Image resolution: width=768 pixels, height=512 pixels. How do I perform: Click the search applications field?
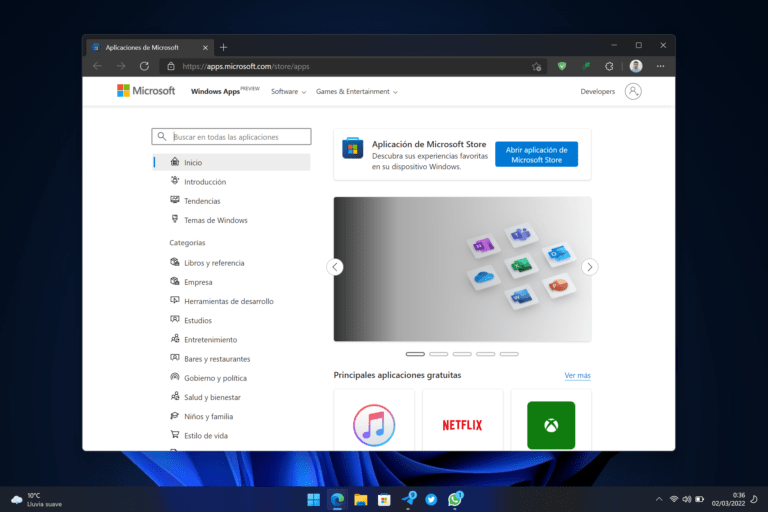point(231,137)
